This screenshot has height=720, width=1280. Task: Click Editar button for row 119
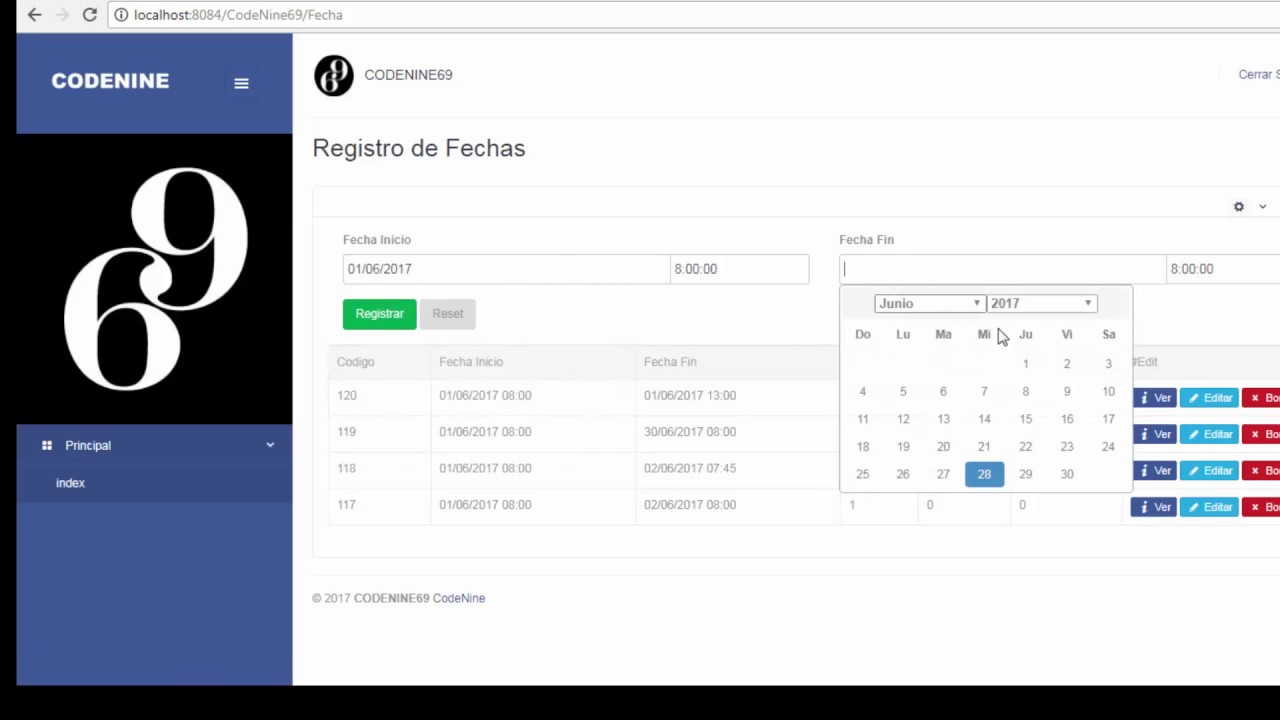(1209, 434)
